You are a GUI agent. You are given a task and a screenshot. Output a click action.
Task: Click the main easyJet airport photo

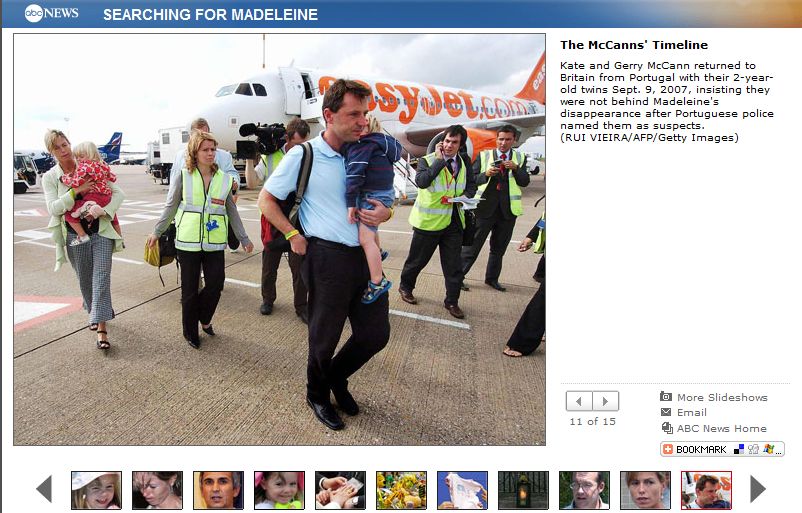pyautogui.click(x=279, y=239)
